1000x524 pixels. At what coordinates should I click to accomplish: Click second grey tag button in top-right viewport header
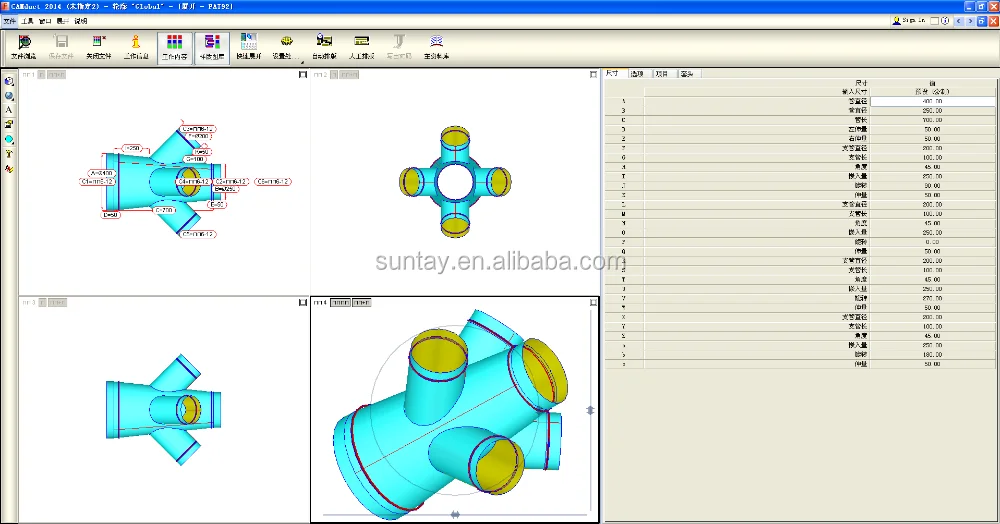(349, 75)
